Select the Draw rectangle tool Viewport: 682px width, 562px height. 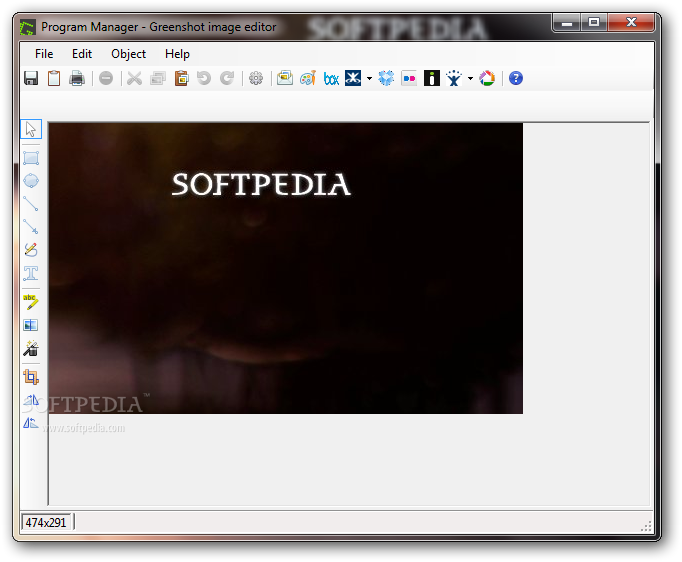[x=31, y=158]
